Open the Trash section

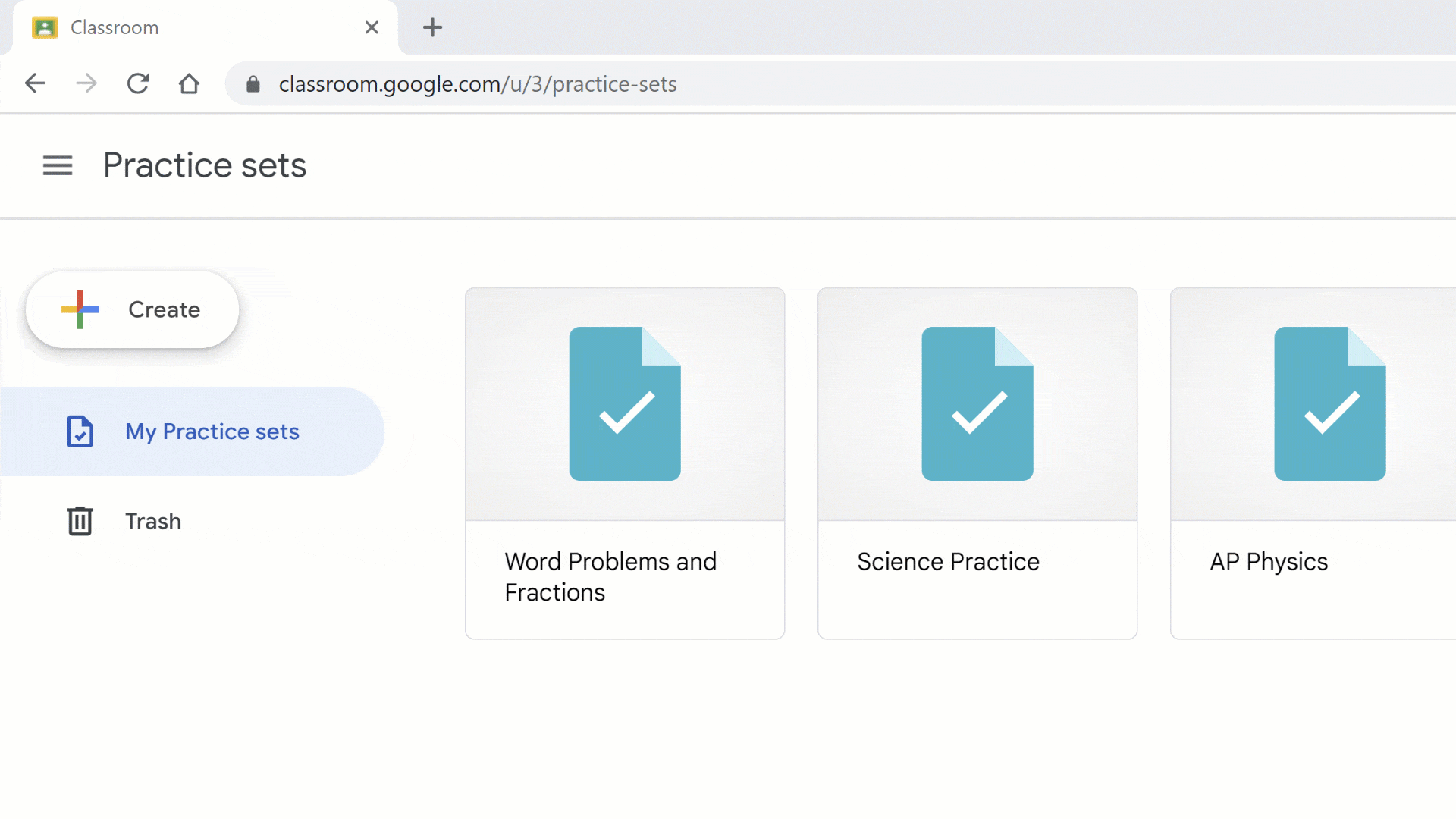click(x=153, y=521)
